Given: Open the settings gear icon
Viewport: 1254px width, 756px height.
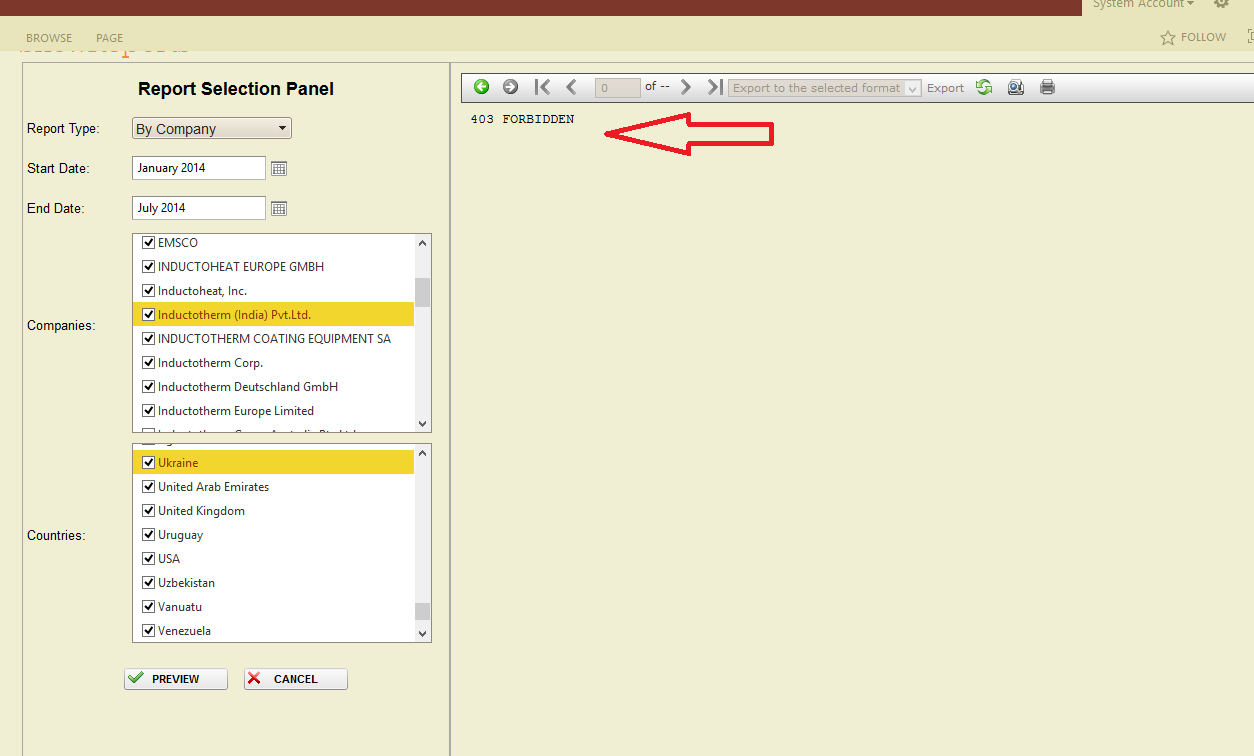Looking at the screenshot, I should 1221,4.
